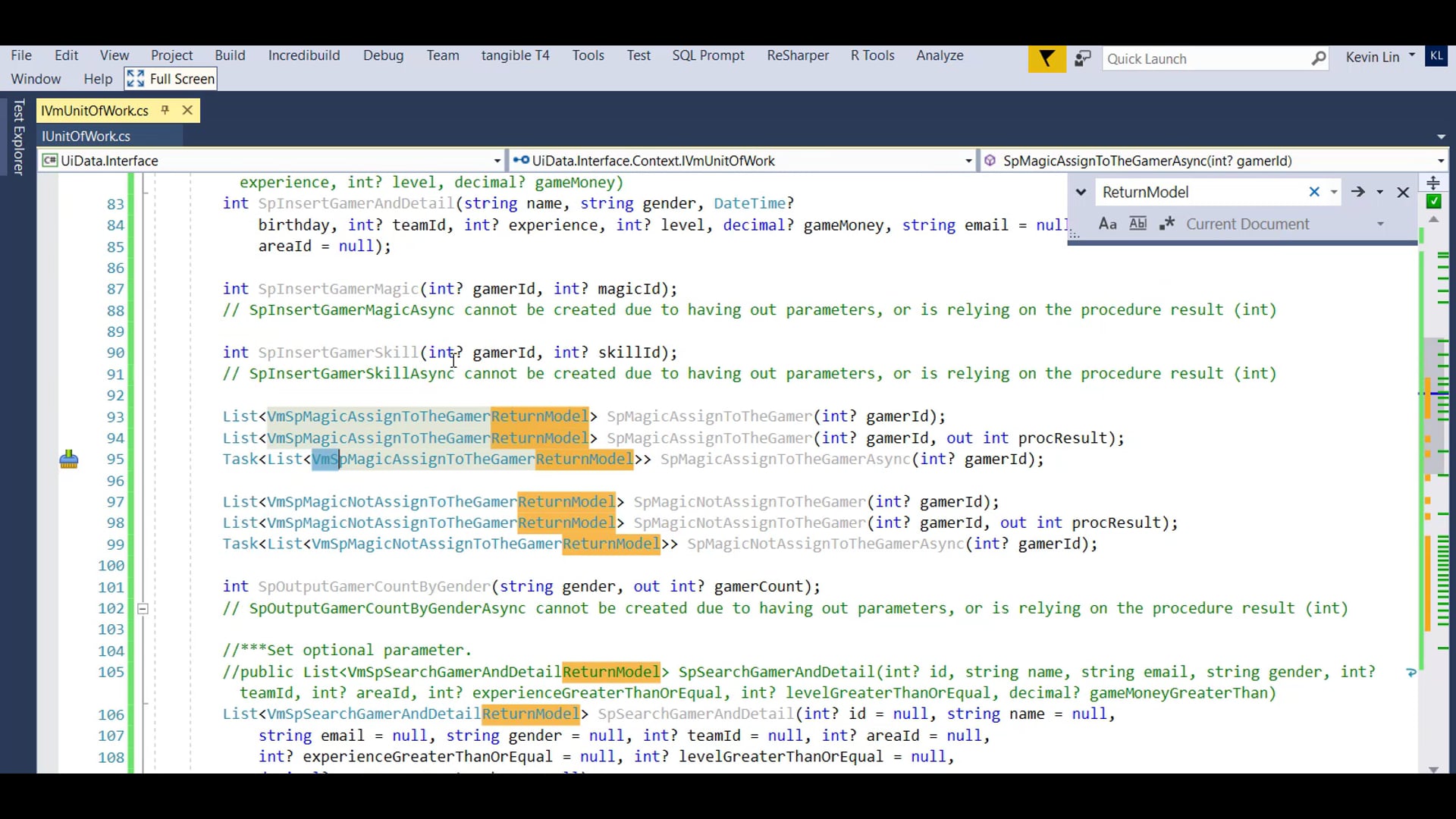This screenshot has width=1456, height=819.
Task: Toggle Match Case in the Find bar
Action: tap(1108, 224)
